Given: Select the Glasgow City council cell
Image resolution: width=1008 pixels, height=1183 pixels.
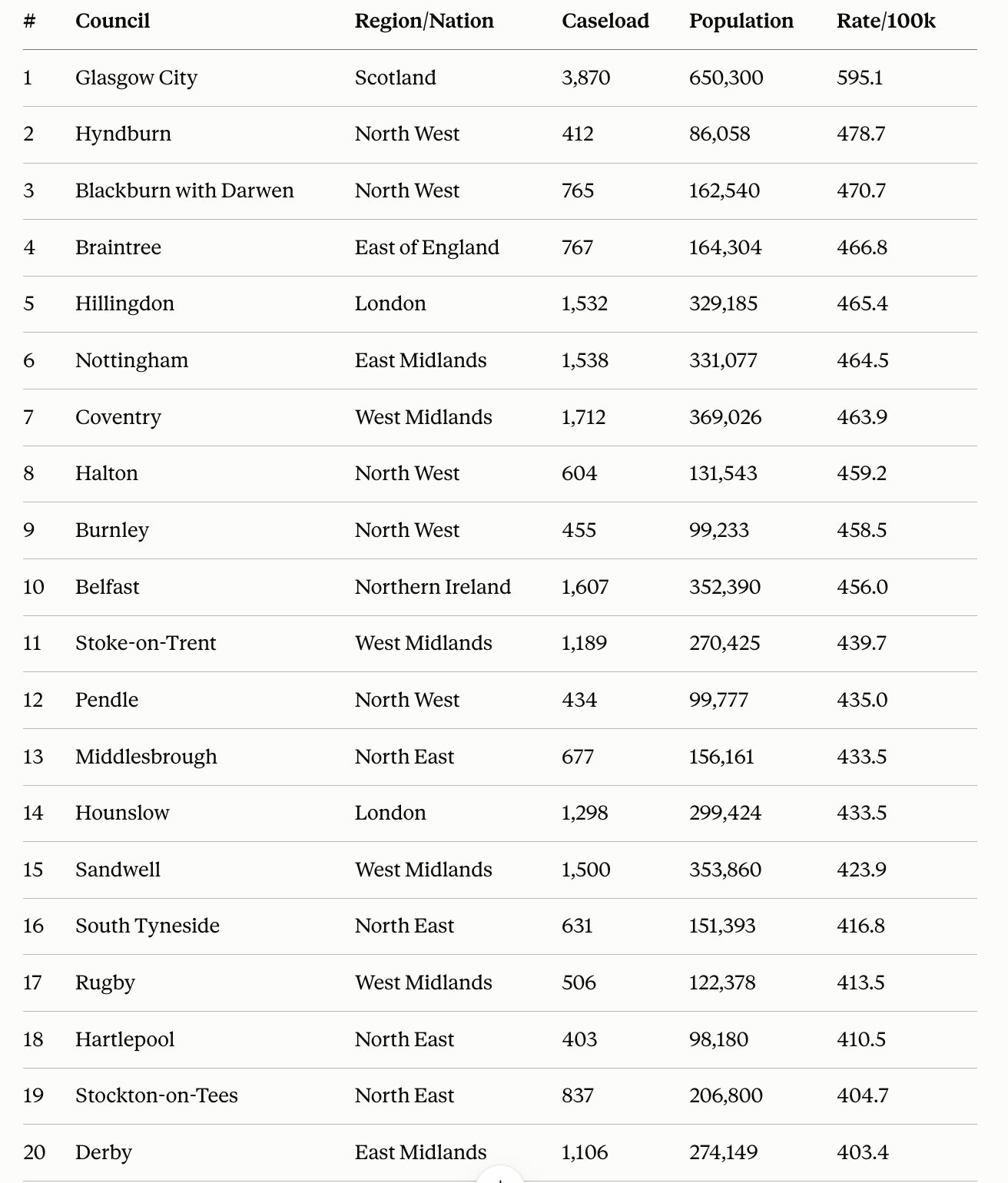Looking at the screenshot, I should pos(136,78).
